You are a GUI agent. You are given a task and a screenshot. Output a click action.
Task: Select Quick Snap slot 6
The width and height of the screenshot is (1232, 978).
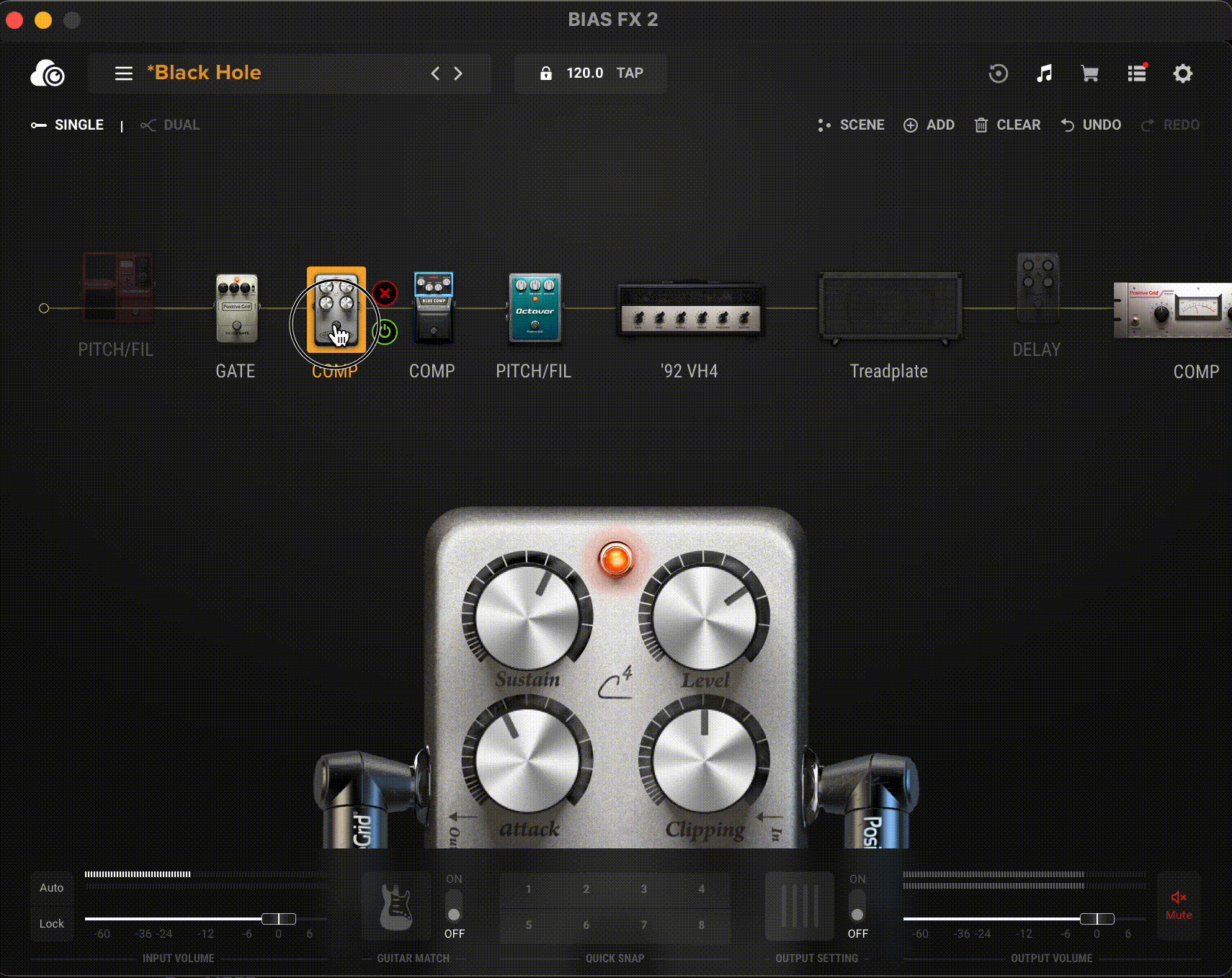586,925
